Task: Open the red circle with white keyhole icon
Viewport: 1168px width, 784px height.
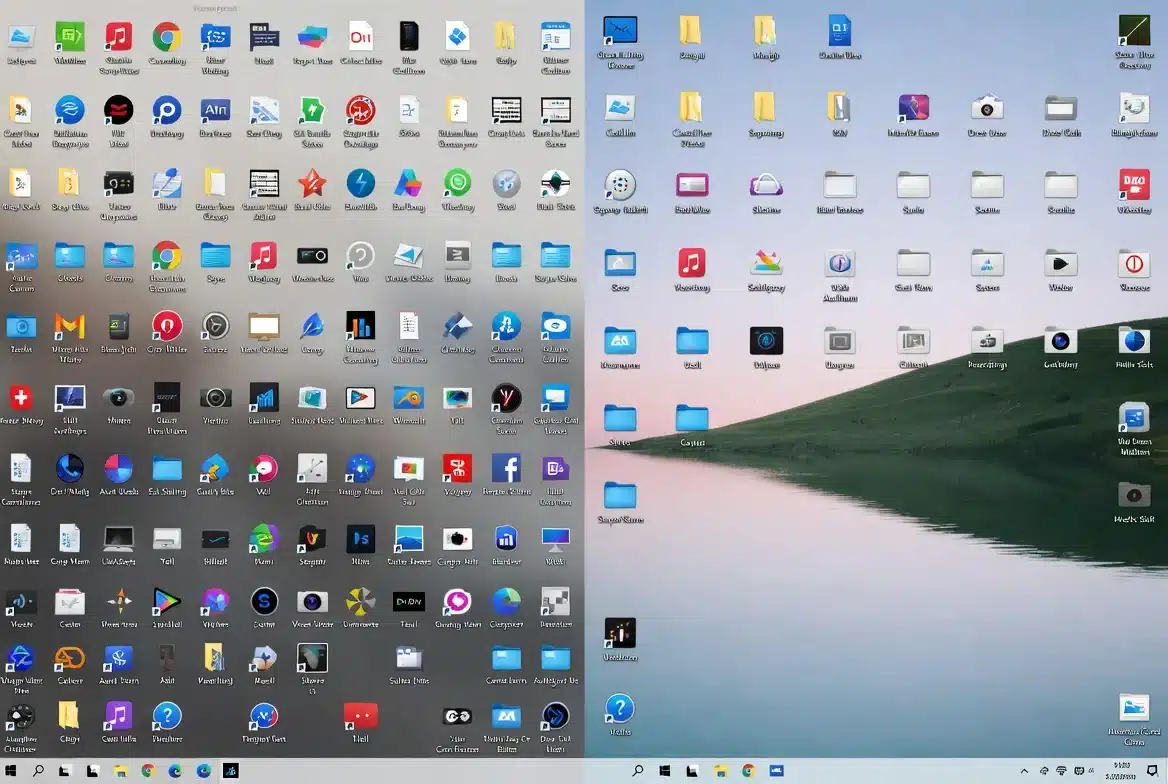Action: pos(167,326)
